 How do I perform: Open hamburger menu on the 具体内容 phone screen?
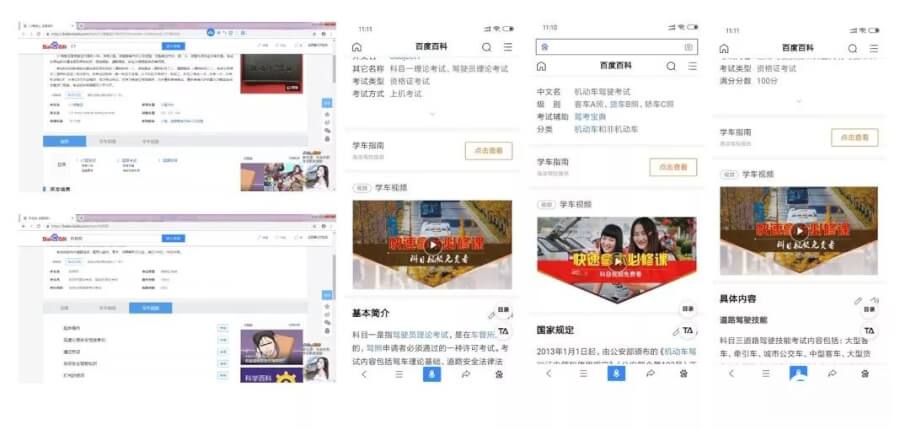[873, 47]
